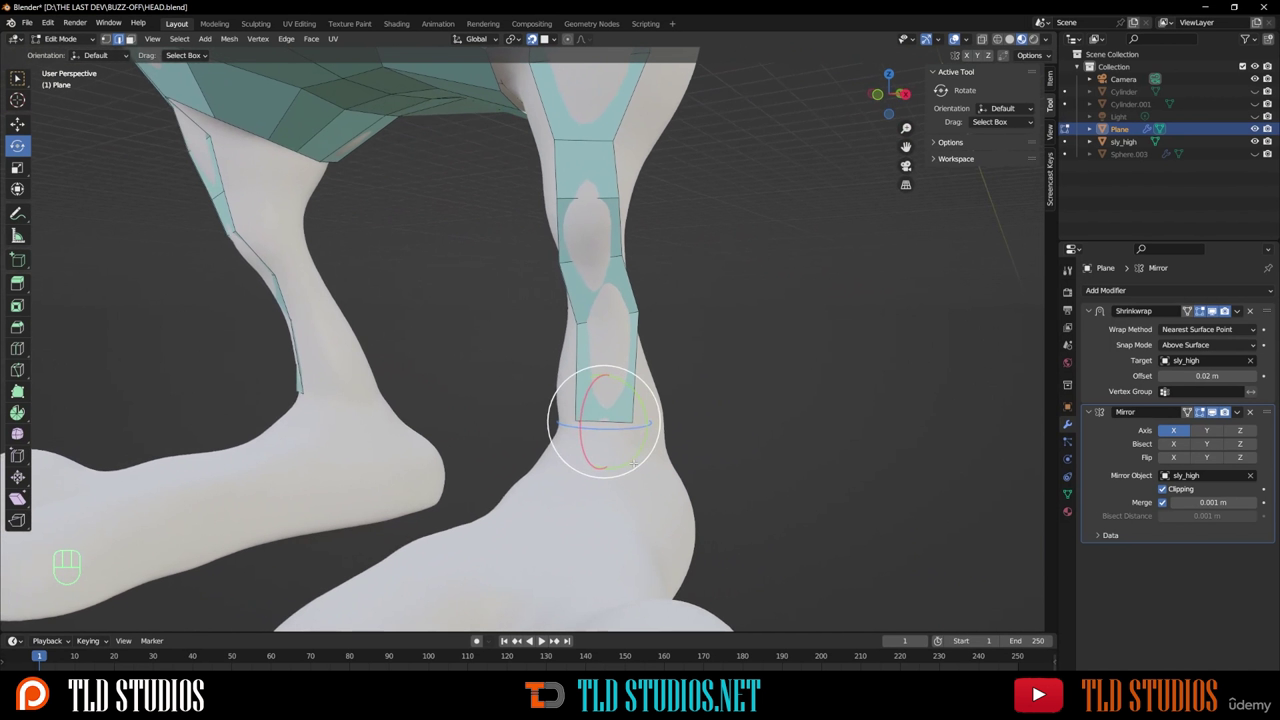Open the Sculpting workspace tab
1280x720 pixels.
point(255,23)
